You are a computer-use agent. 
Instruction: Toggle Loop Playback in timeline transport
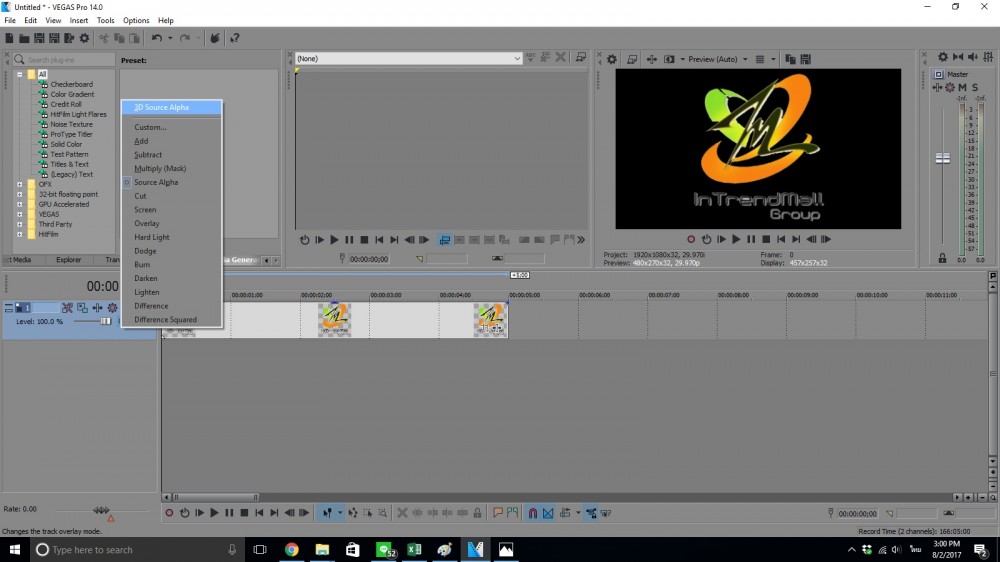[184, 513]
